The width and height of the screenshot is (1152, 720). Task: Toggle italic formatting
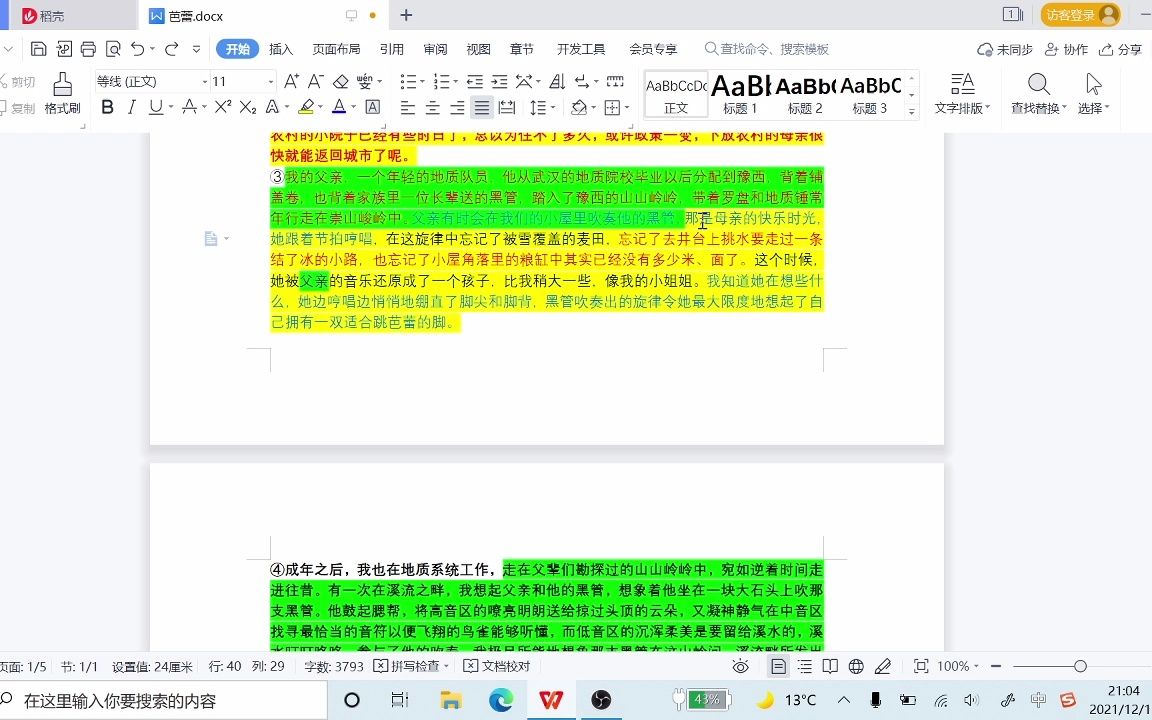point(131,106)
